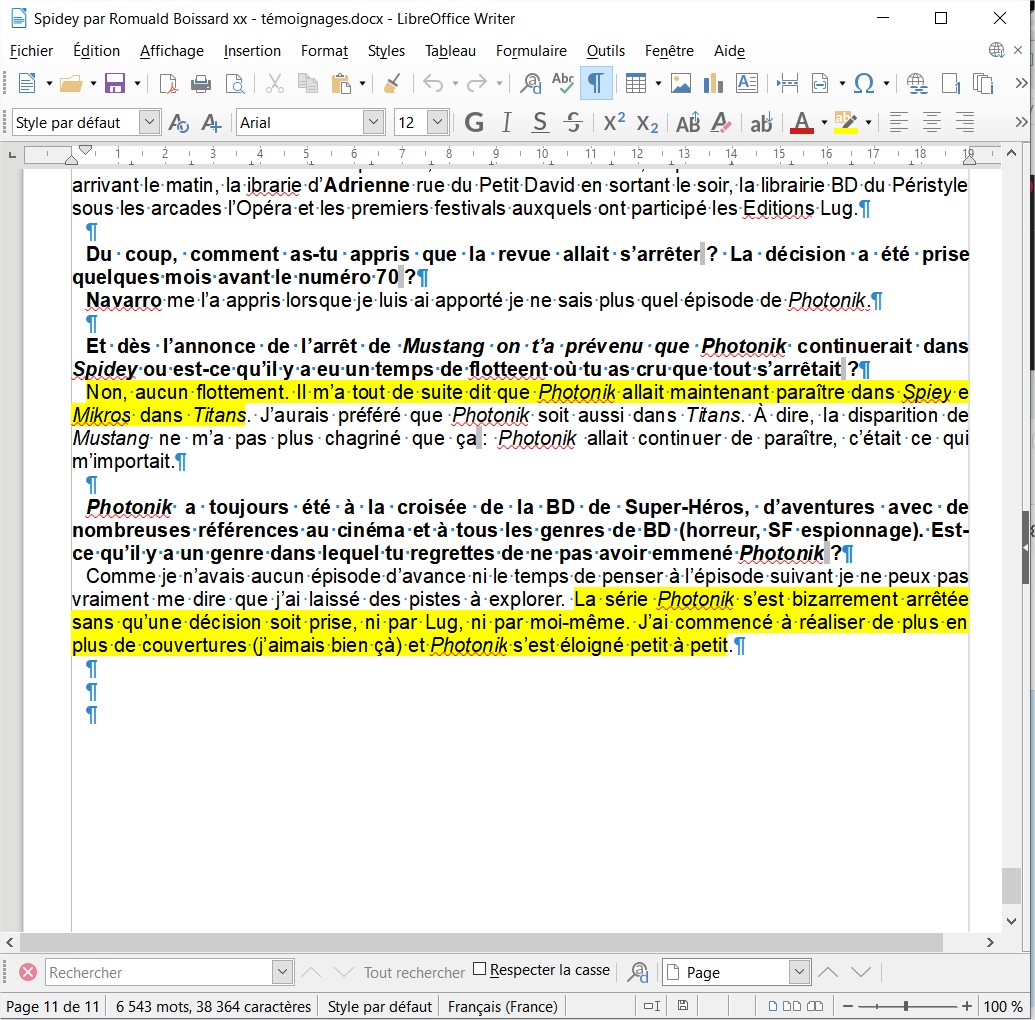Clear direct formatting icon
The image size is (1035, 1020).
click(721, 123)
